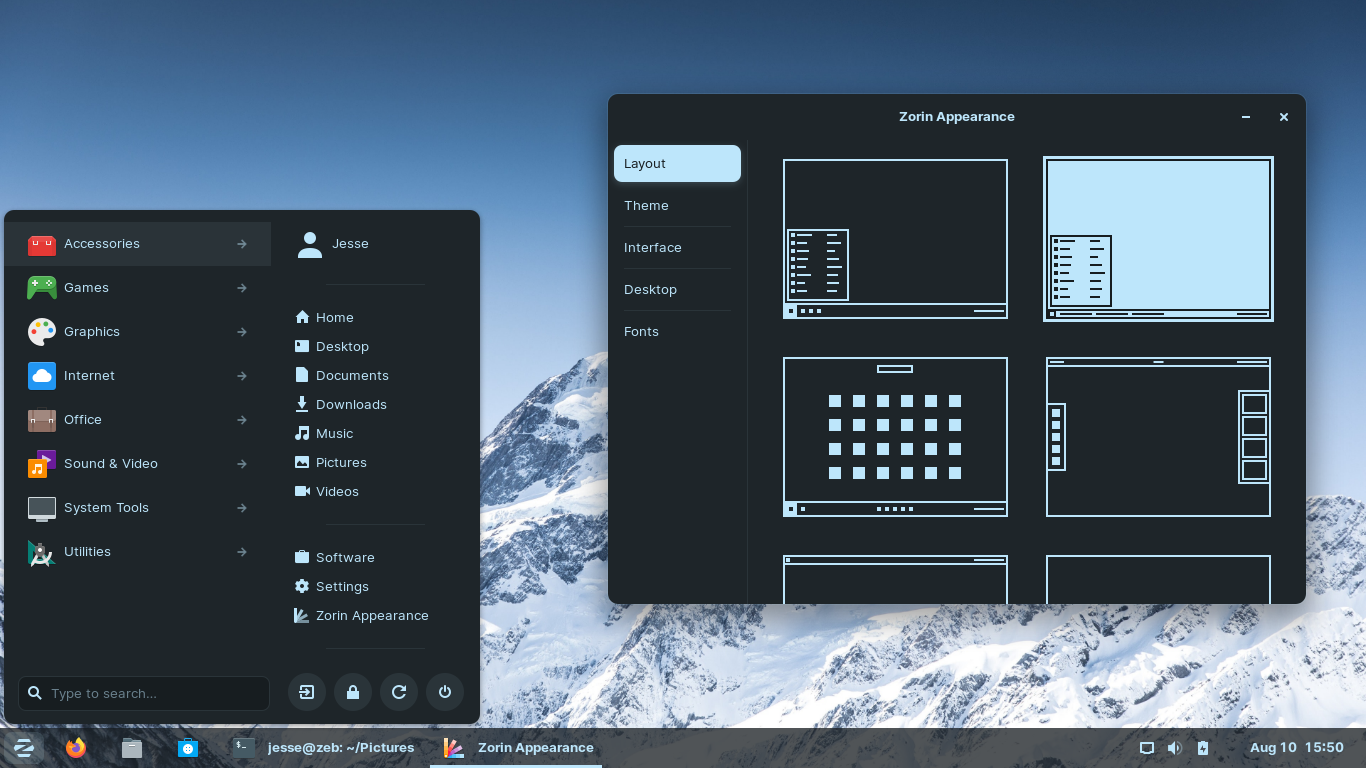The height and width of the screenshot is (768, 1366).
Task: Switch to the Fonts tab
Action: coord(677,331)
